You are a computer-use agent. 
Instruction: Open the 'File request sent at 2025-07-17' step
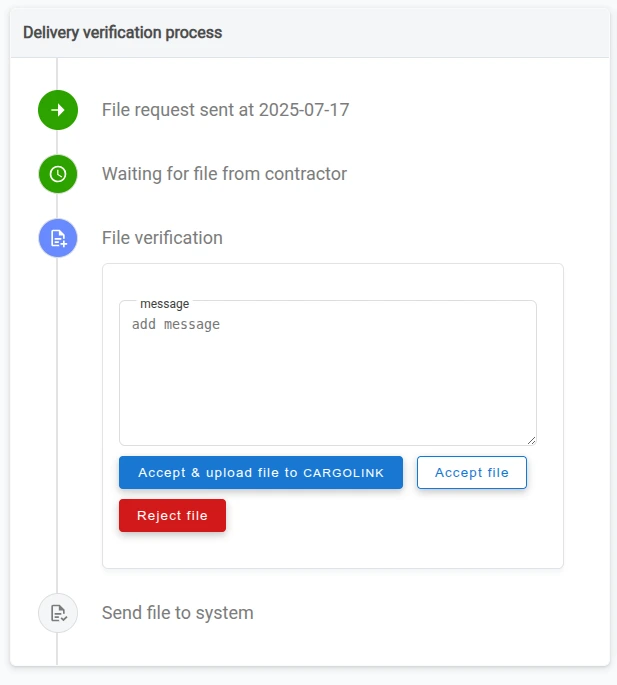pyautogui.click(x=225, y=110)
